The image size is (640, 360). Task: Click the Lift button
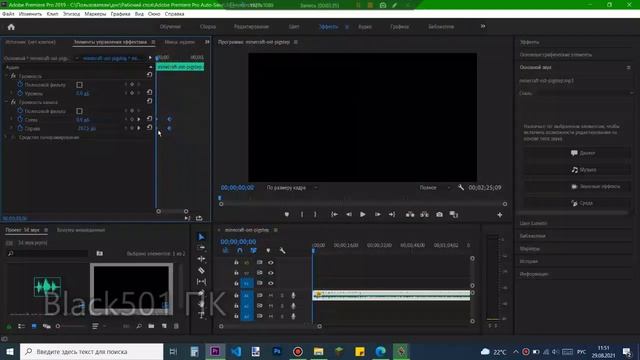pyautogui.click(x=410, y=214)
